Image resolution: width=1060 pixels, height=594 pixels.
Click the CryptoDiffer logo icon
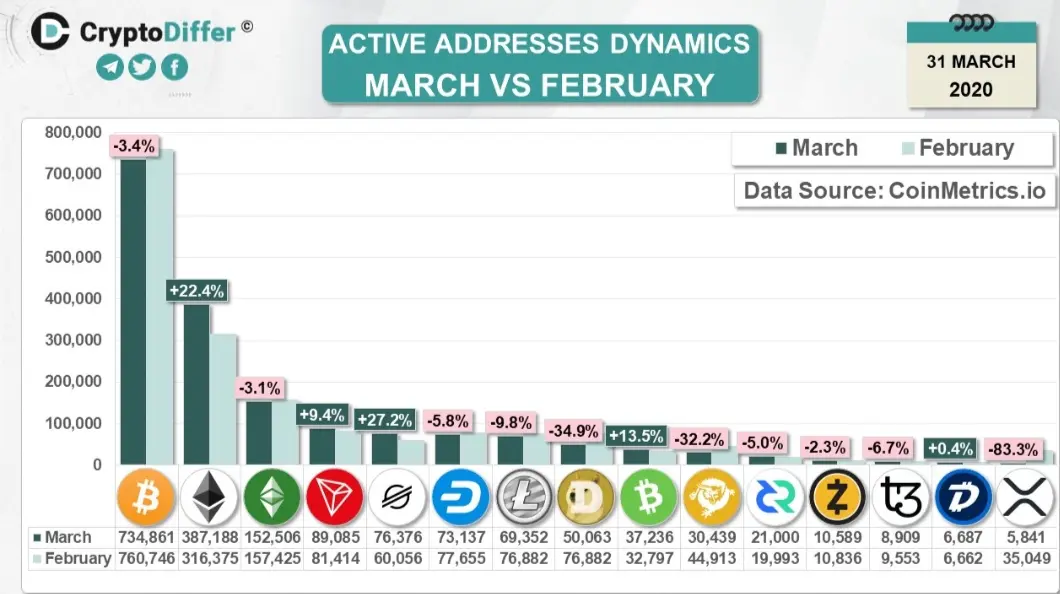(x=50, y=31)
